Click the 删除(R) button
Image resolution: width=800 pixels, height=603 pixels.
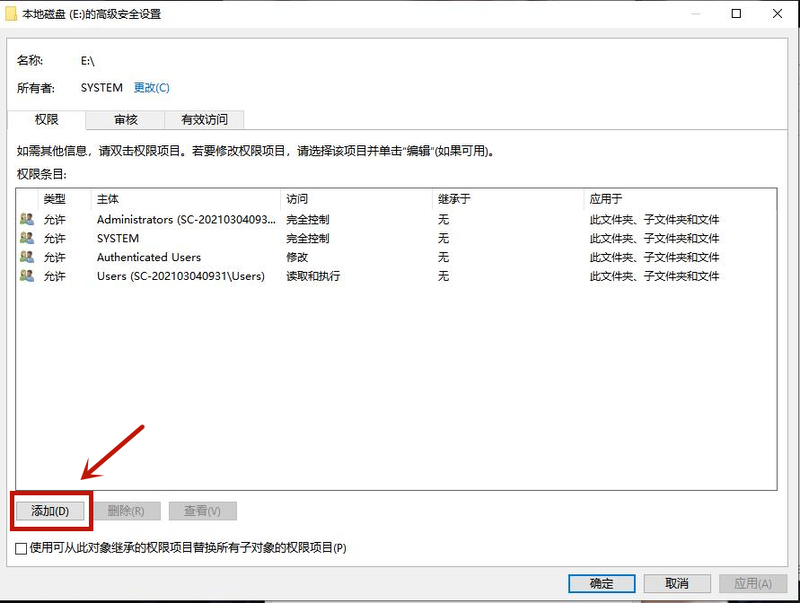[128, 511]
